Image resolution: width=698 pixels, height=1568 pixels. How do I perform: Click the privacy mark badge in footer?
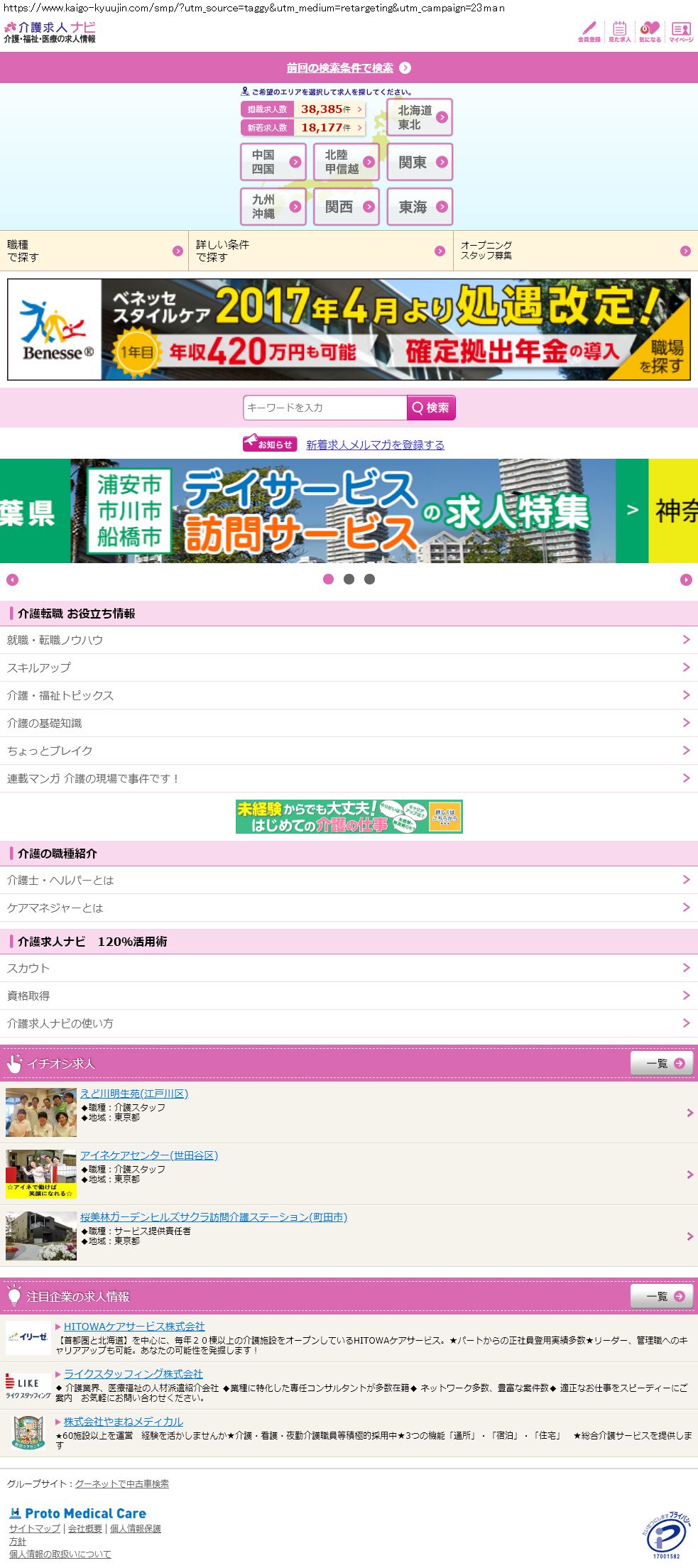[x=665, y=1535]
